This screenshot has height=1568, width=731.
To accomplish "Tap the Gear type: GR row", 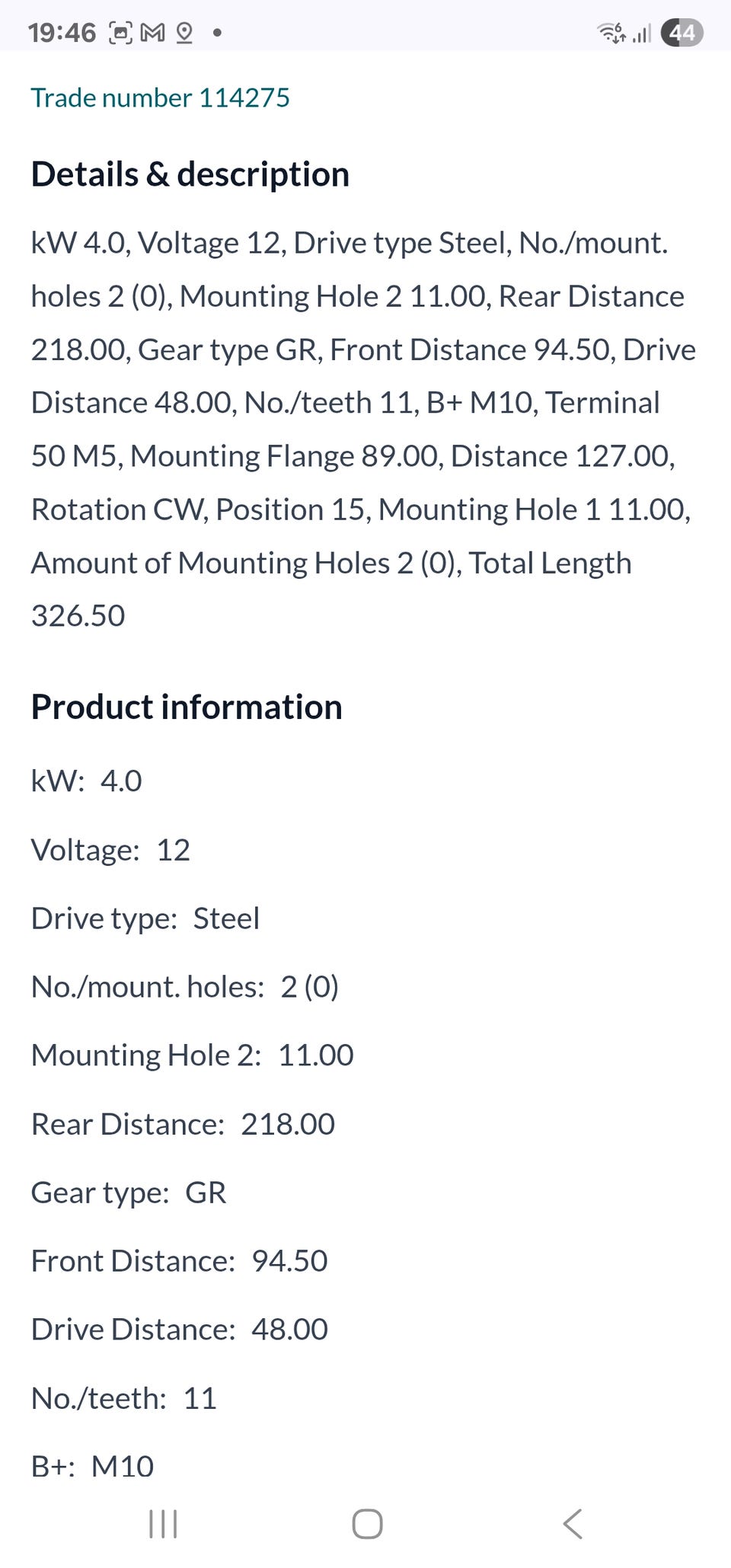I will pyautogui.click(x=129, y=1193).
